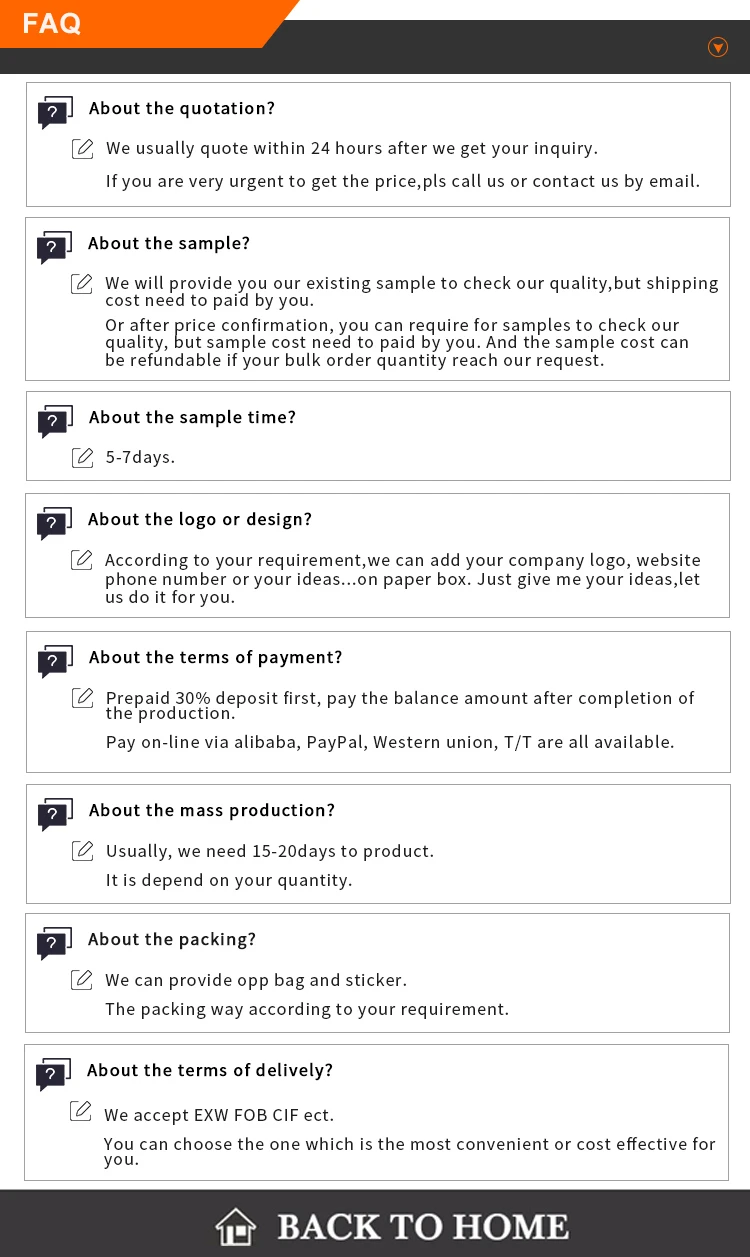Click the pencil edit icon beside the '5-7days' answer
This screenshot has height=1257, width=750.
[83, 458]
